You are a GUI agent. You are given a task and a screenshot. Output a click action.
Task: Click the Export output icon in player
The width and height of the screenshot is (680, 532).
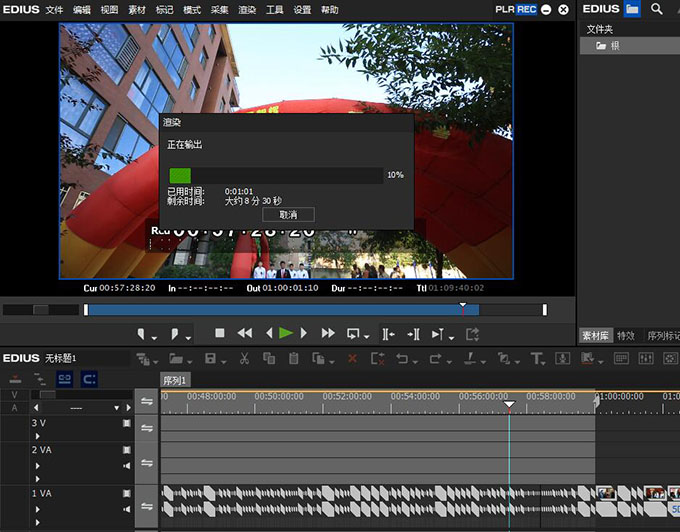[x=472, y=334]
